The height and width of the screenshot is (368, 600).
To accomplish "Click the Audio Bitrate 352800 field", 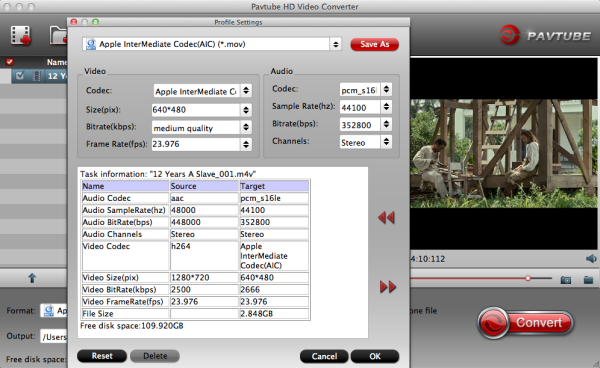I will [x=360, y=125].
